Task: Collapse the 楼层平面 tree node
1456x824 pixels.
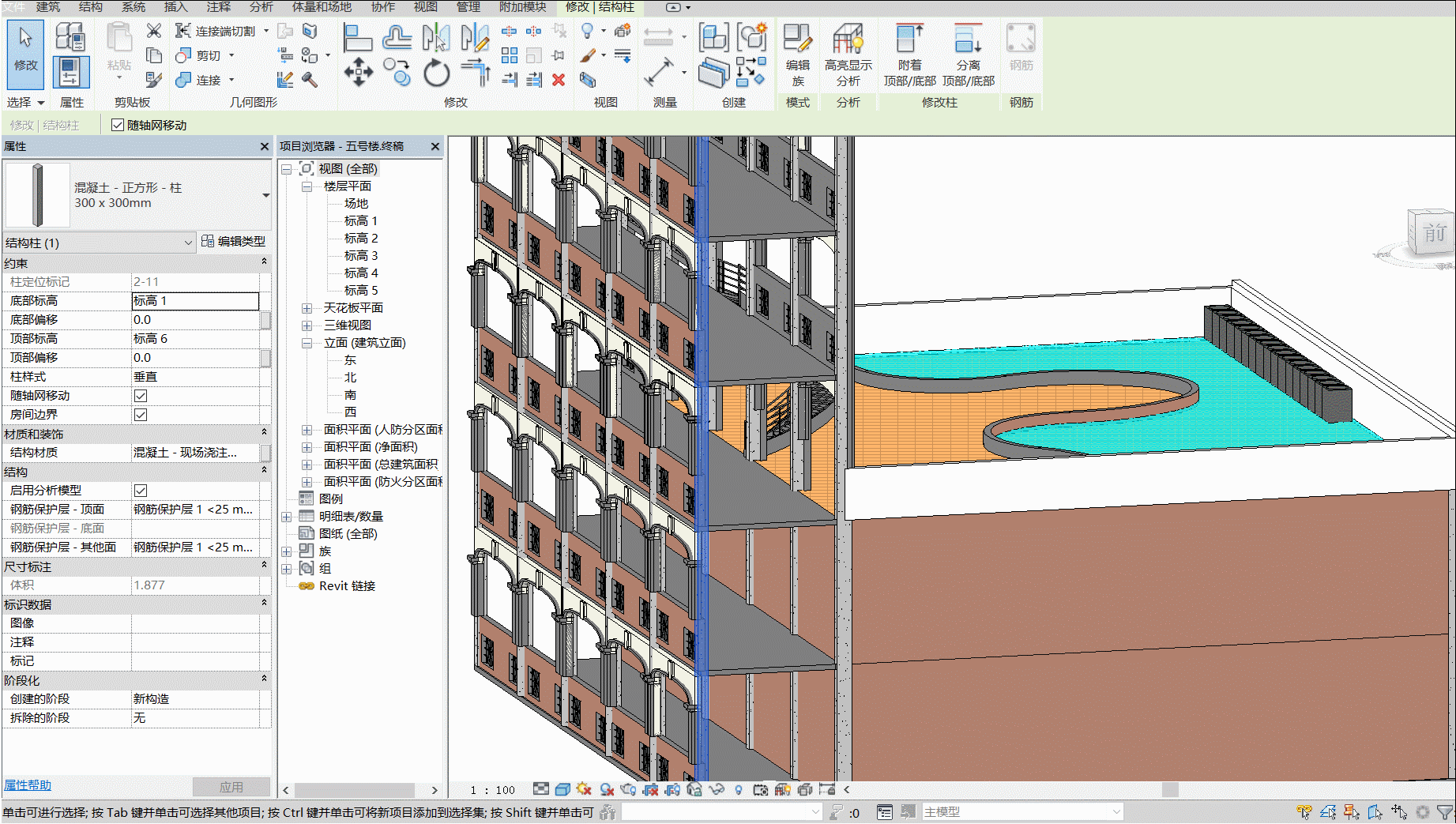Action: point(307,186)
